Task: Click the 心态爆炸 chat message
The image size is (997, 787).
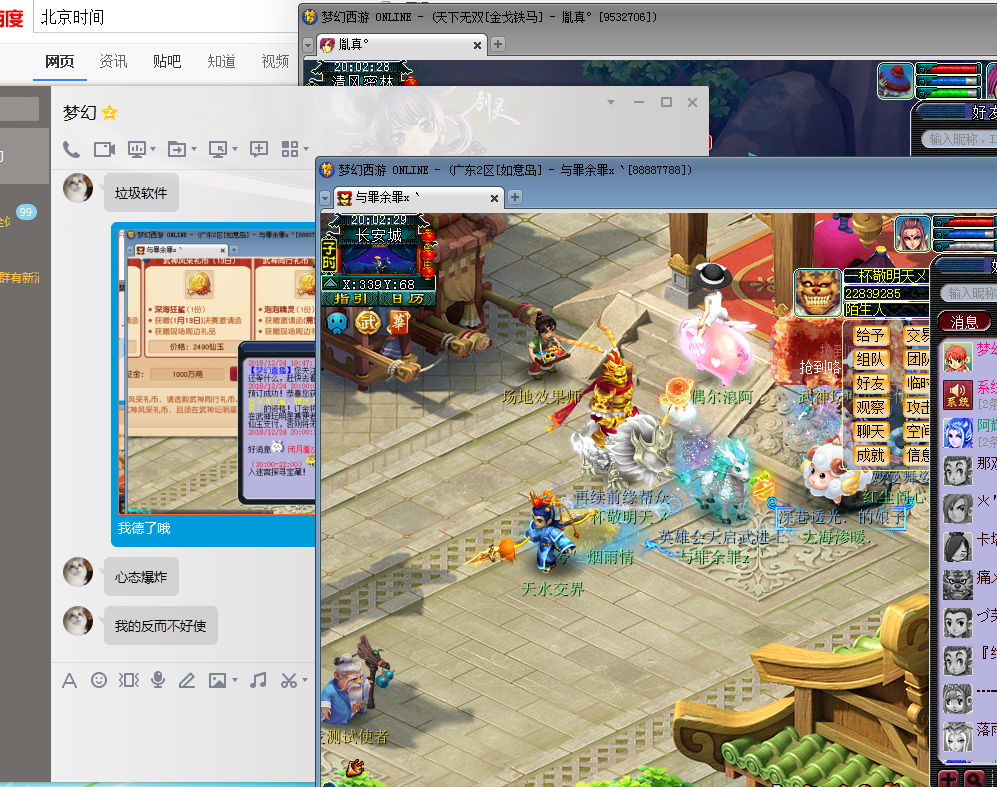Action: click(141, 577)
